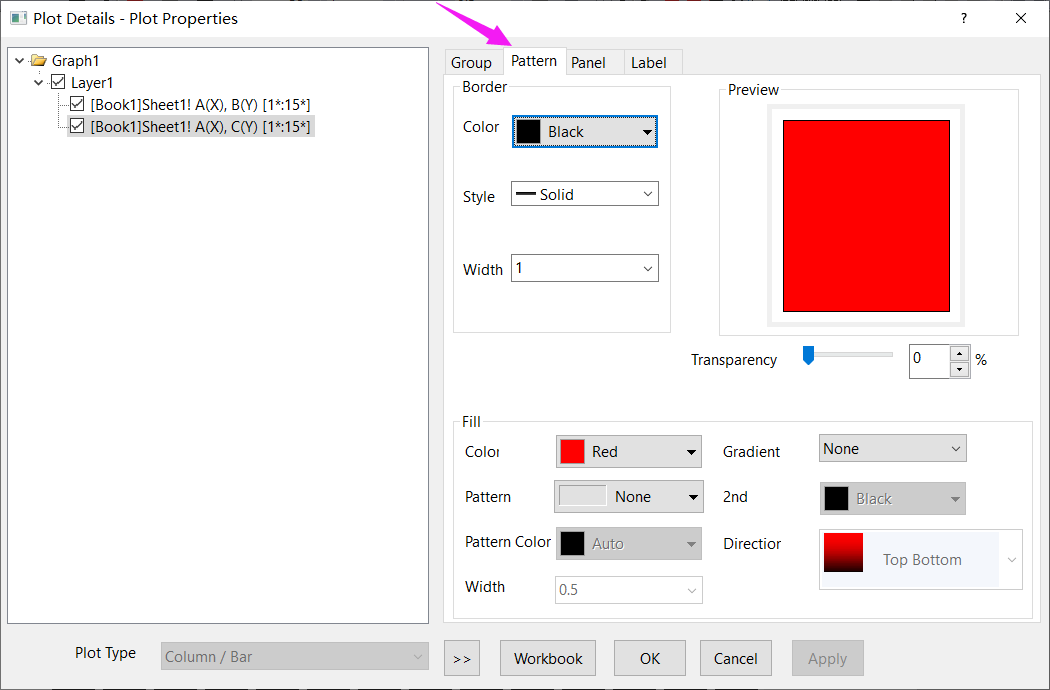Click the Solid line style icon
This screenshot has width=1050, height=690.
[526, 194]
